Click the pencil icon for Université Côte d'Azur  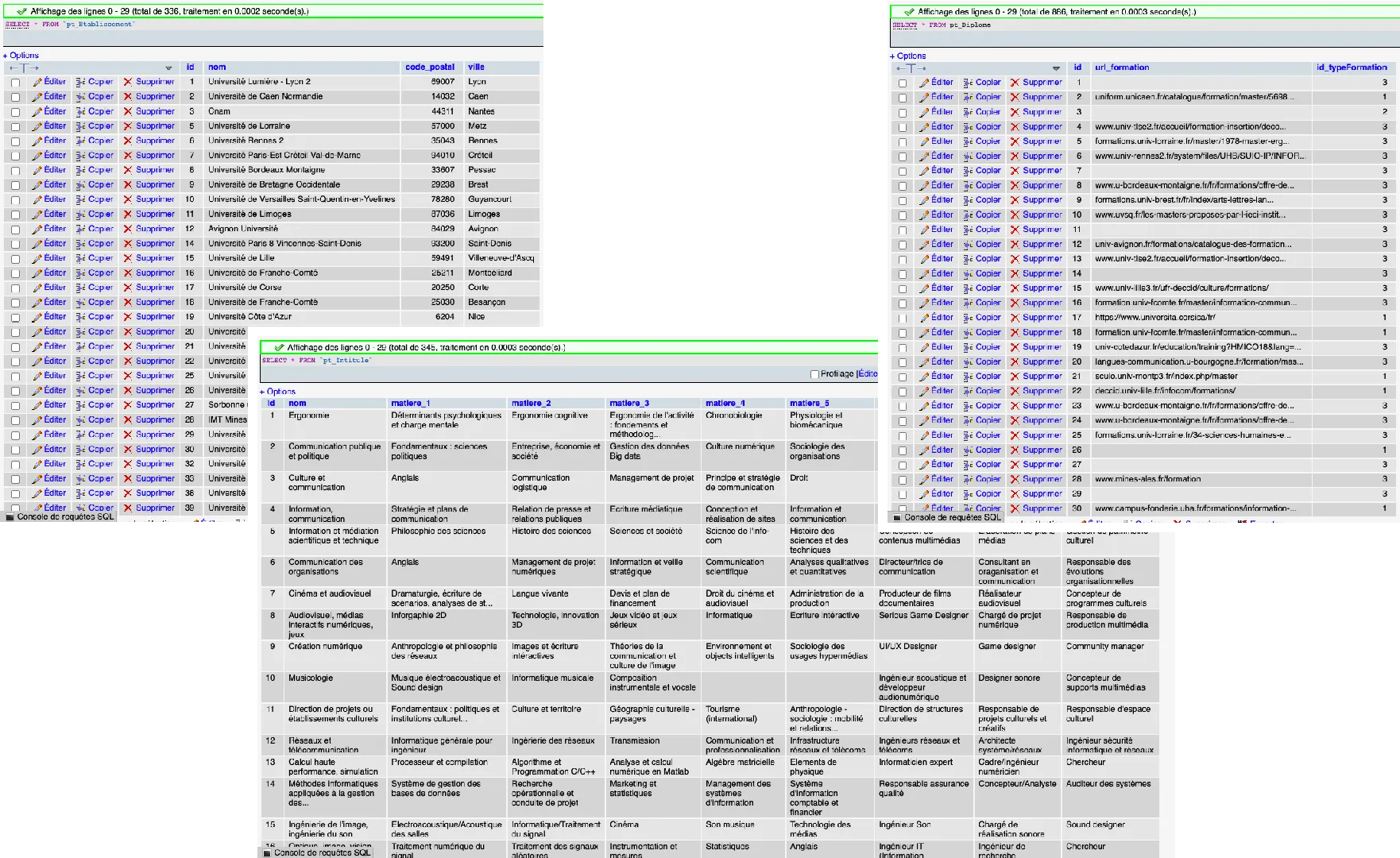(x=37, y=317)
